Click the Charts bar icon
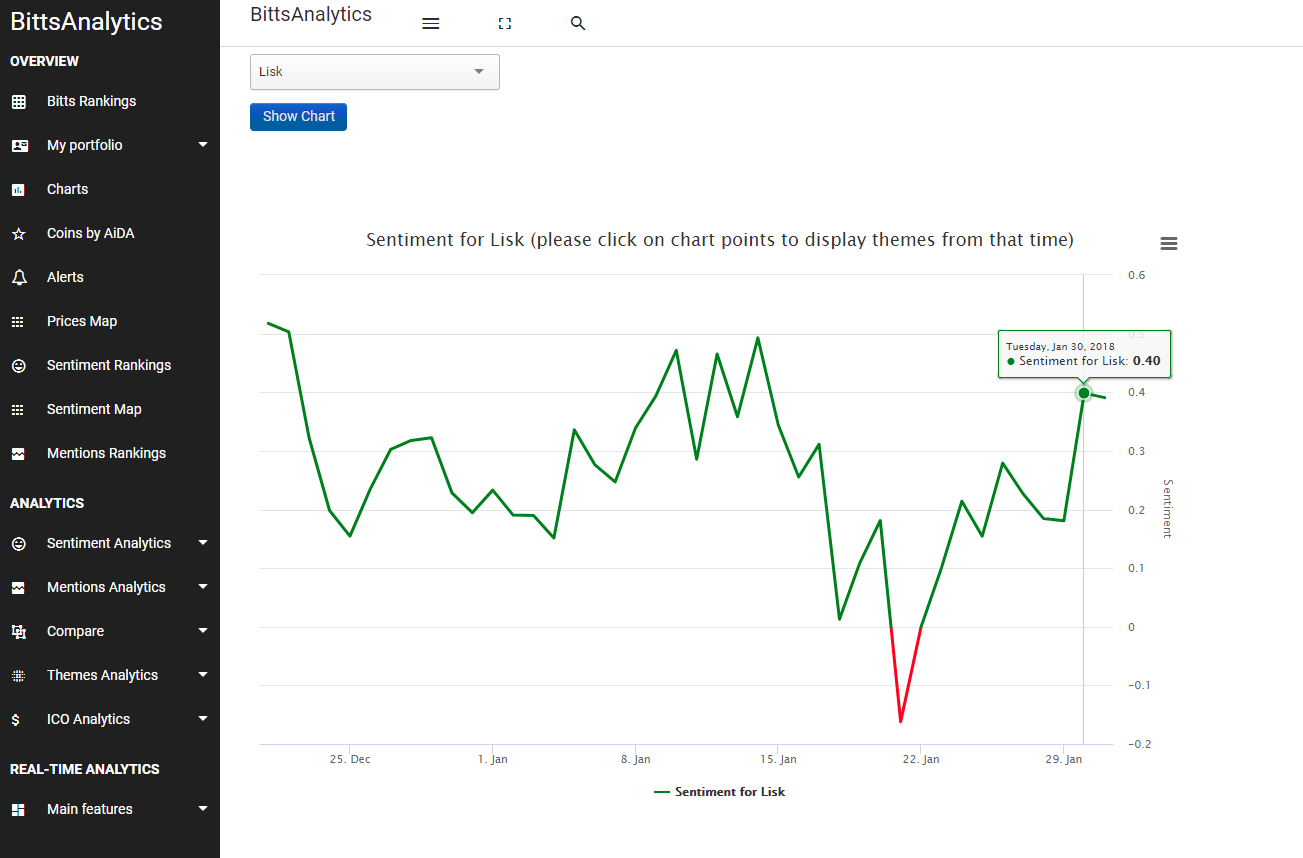Image resolution: width=1303 pixels, height=858 pixels. [x=18, y=190]
